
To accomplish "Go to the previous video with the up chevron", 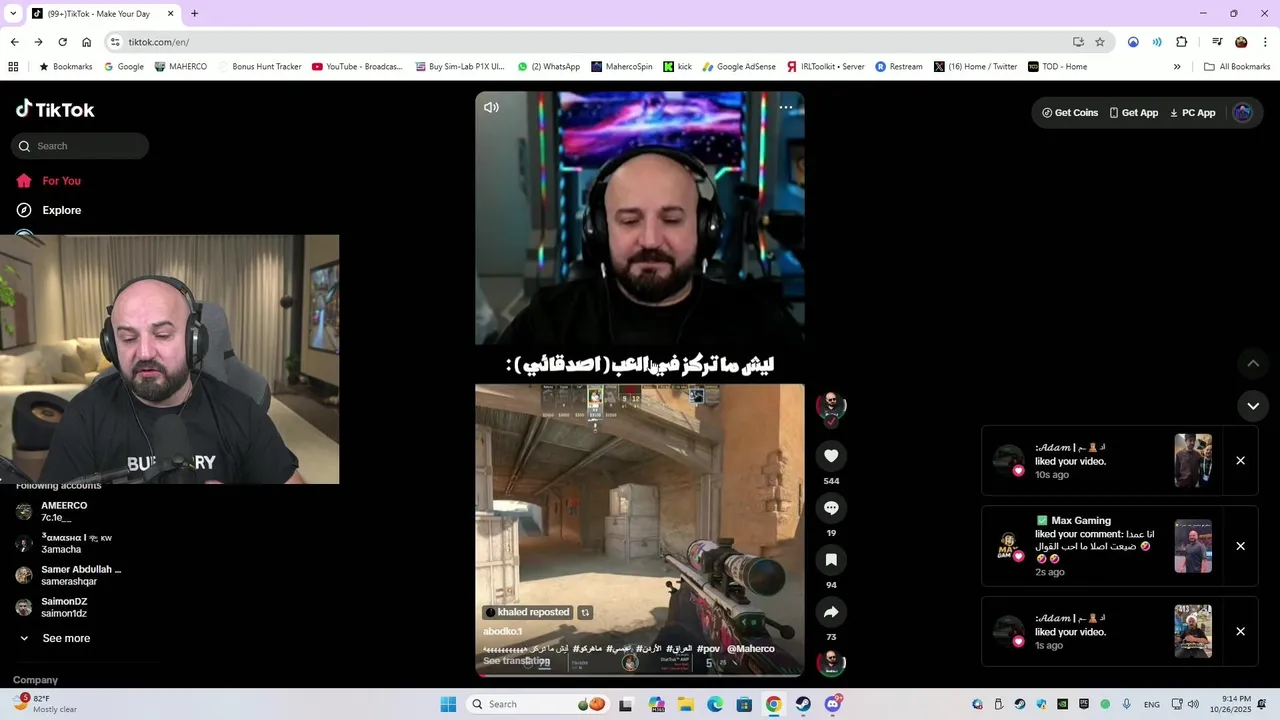I will pyautogui.click(x=1253, y=363).
